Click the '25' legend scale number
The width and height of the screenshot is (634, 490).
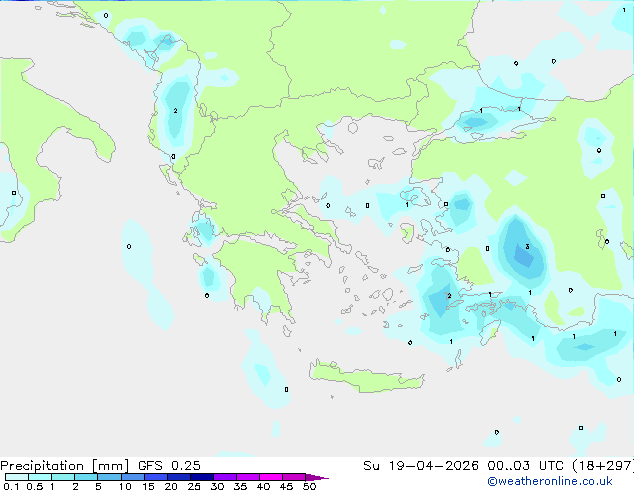click(194, 486)
